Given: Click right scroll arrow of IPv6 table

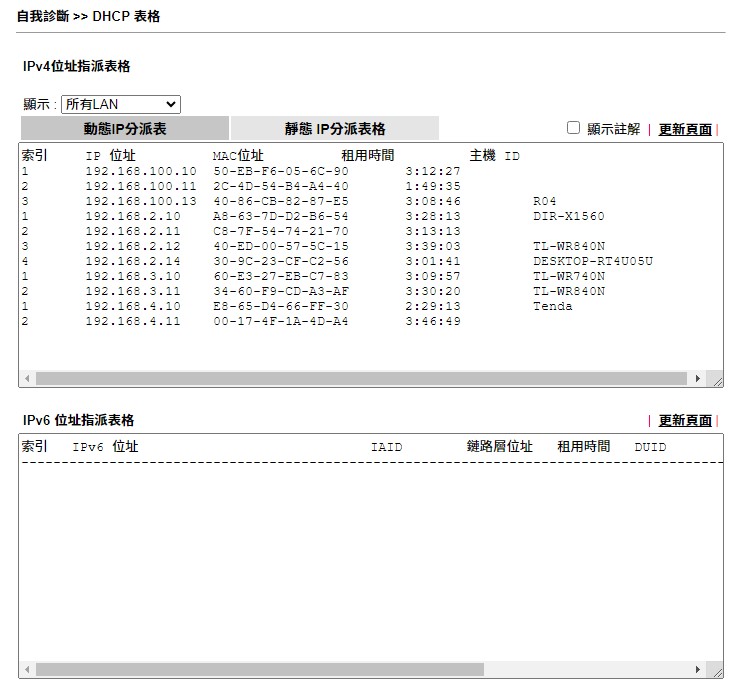Looking at the screenshot, I should (698, 669).
